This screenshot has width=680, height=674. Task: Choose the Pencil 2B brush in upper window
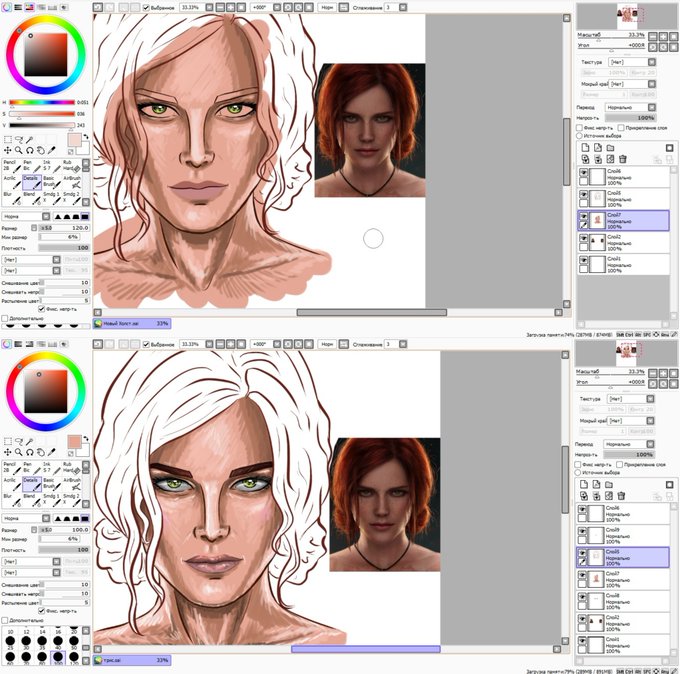click(x=12, y=166)
